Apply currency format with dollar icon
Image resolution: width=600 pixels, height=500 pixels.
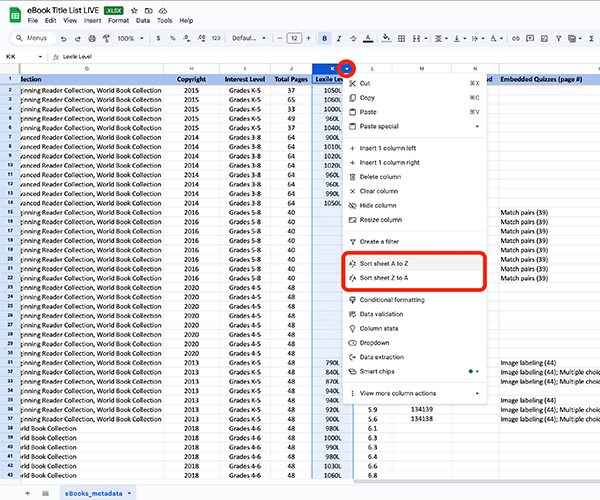click(x=158, y=38)
